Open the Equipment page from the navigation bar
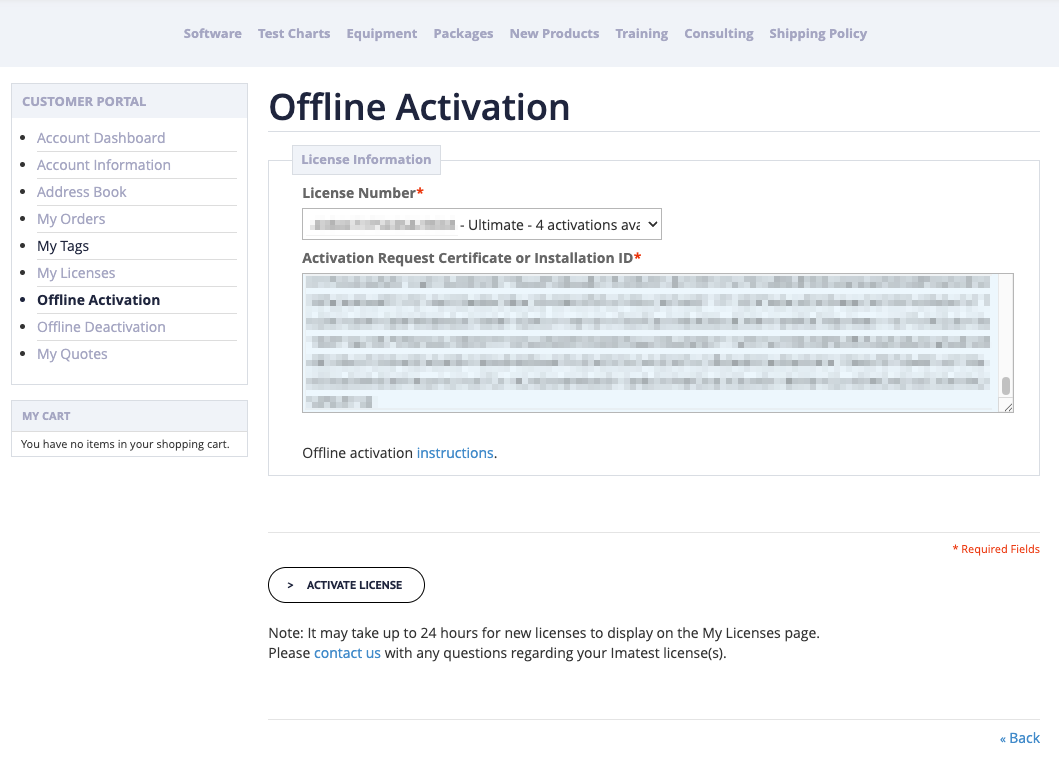The height and width of the screenshot is (758, 1059). (381, 33)
